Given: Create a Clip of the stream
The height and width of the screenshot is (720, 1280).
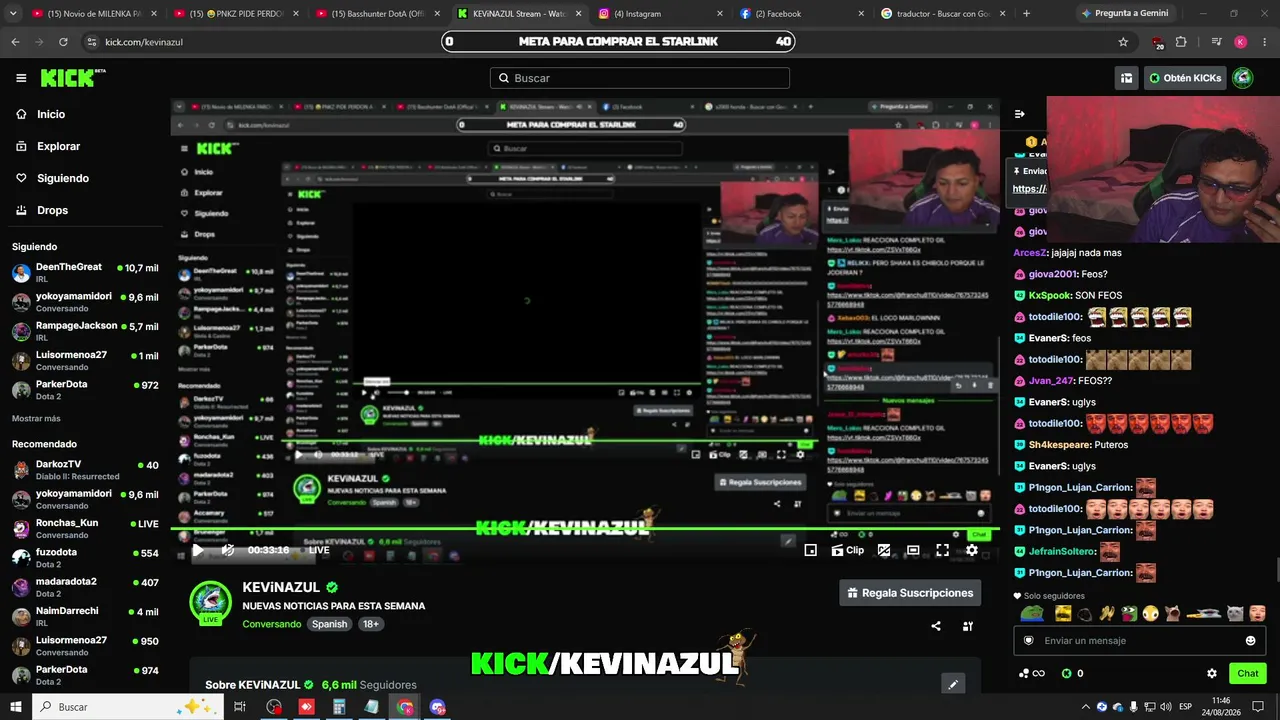Looking at the screenshot, I should (848, 550).
